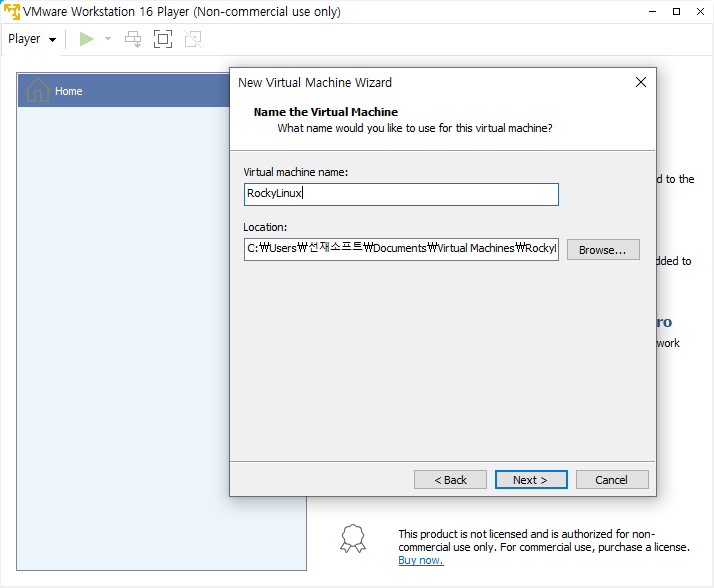Maximize the VMware Player window
Viewport: 714px width, 588px height.
click(x=677, y=11)
